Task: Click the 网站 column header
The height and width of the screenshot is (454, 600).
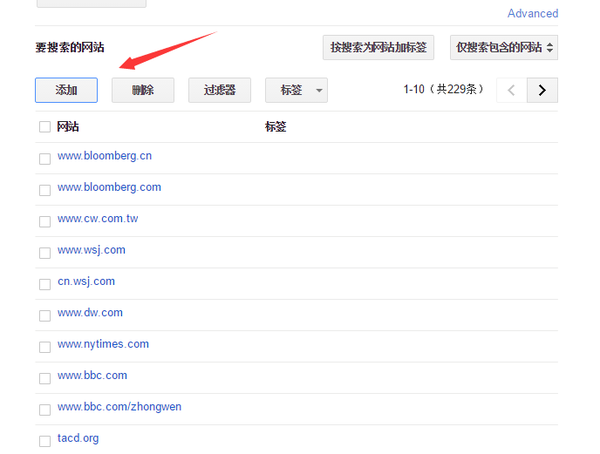Action: 68,127
